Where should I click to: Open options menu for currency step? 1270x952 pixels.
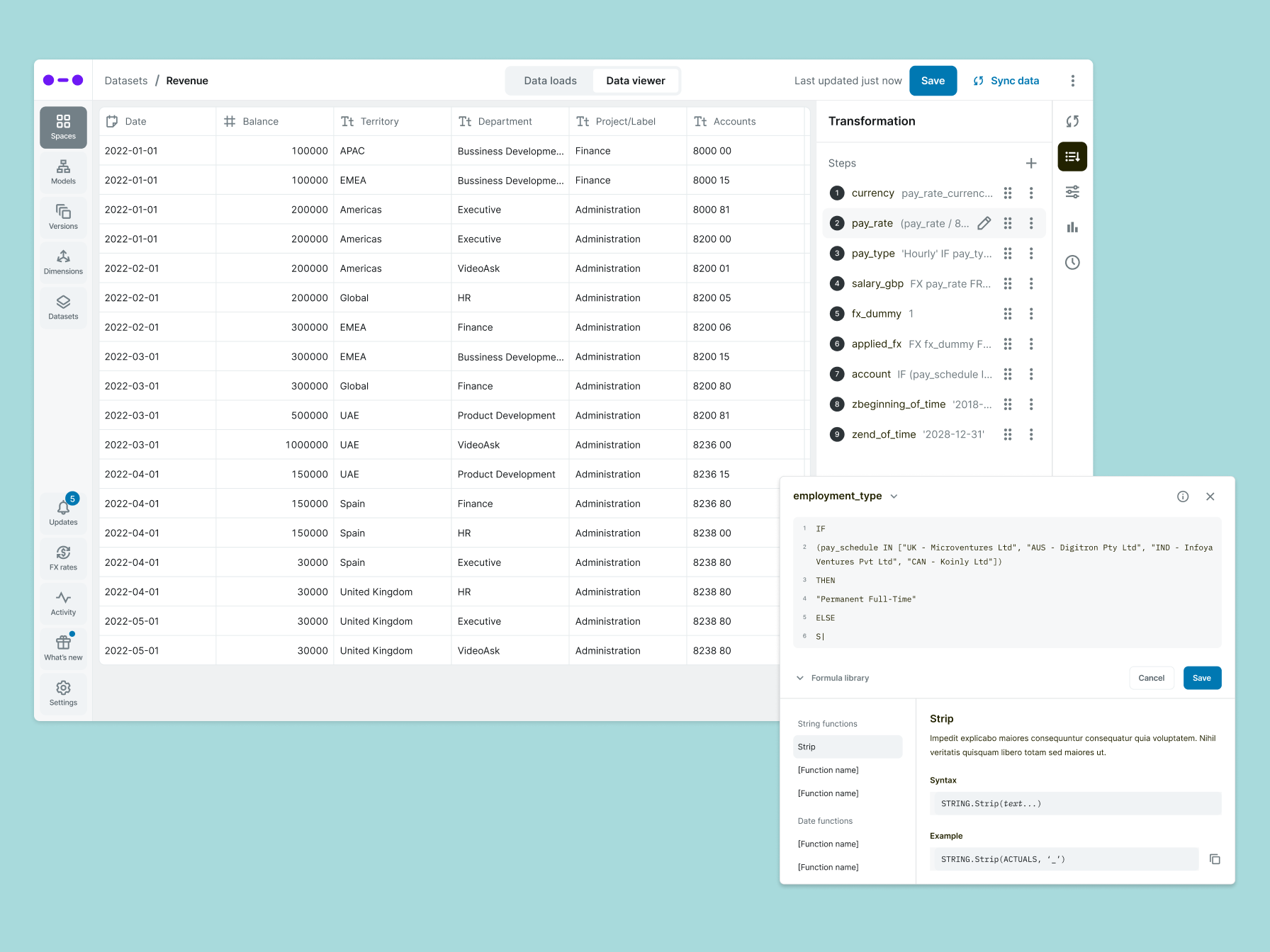pos(1031,193)
